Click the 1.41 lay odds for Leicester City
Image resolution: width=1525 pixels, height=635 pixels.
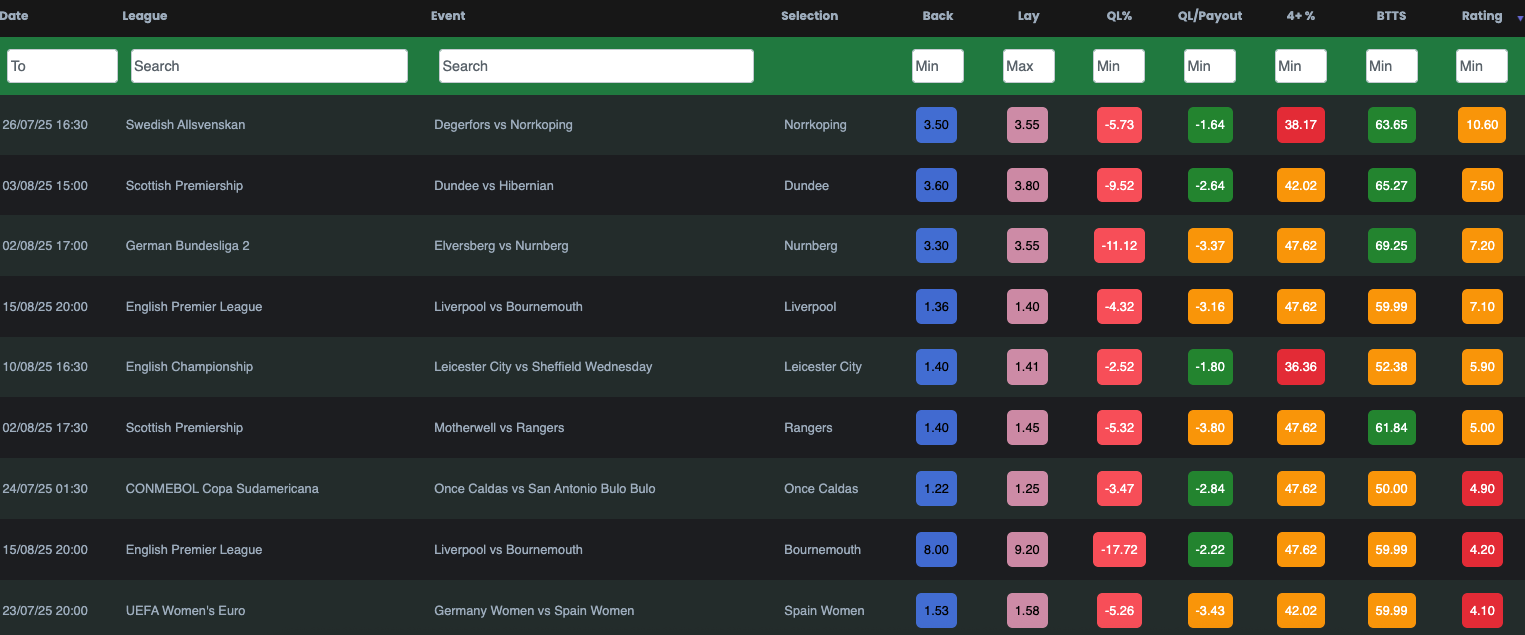click(1027, 367)
